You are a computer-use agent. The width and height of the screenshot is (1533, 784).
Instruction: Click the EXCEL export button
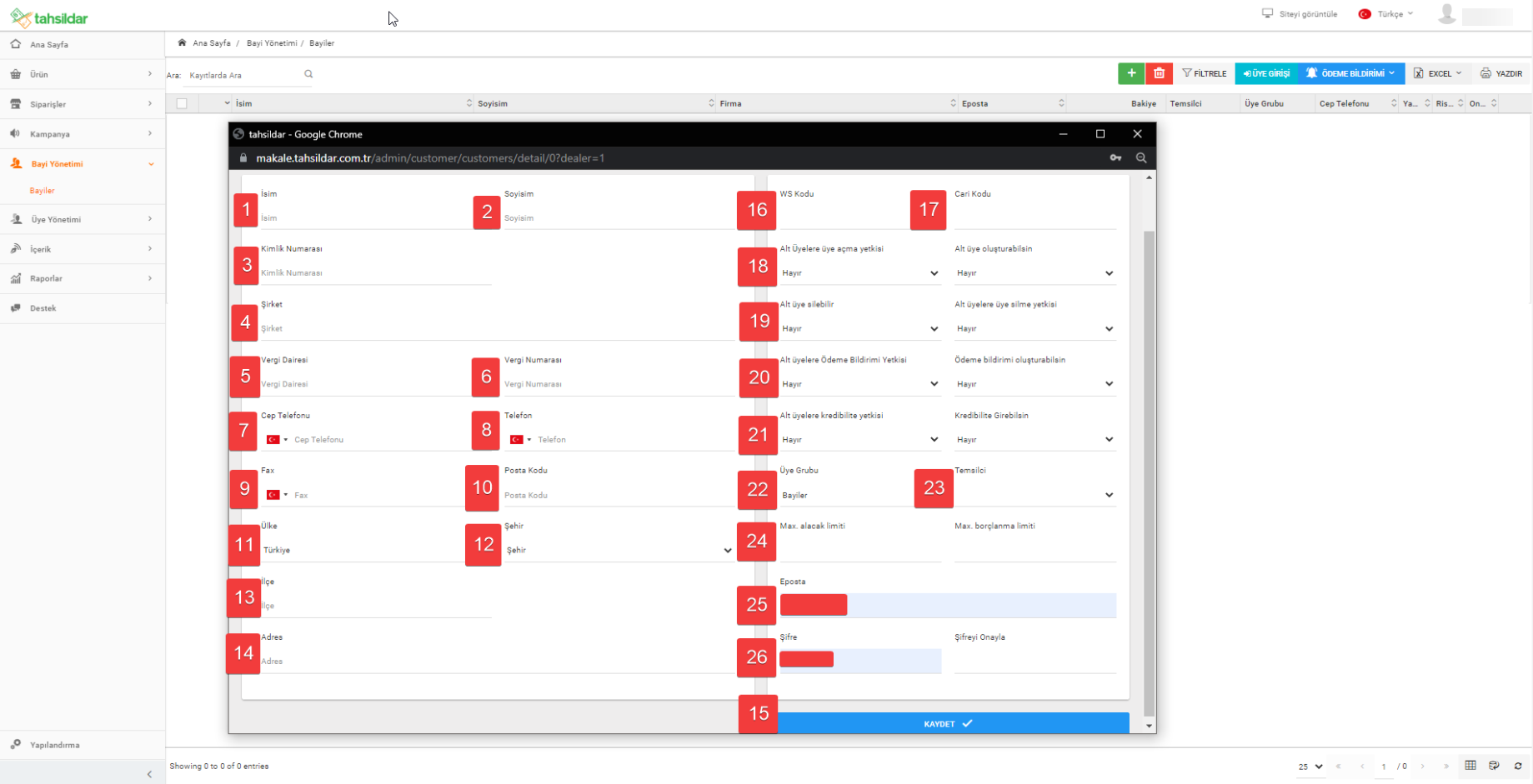(1437, 73)
